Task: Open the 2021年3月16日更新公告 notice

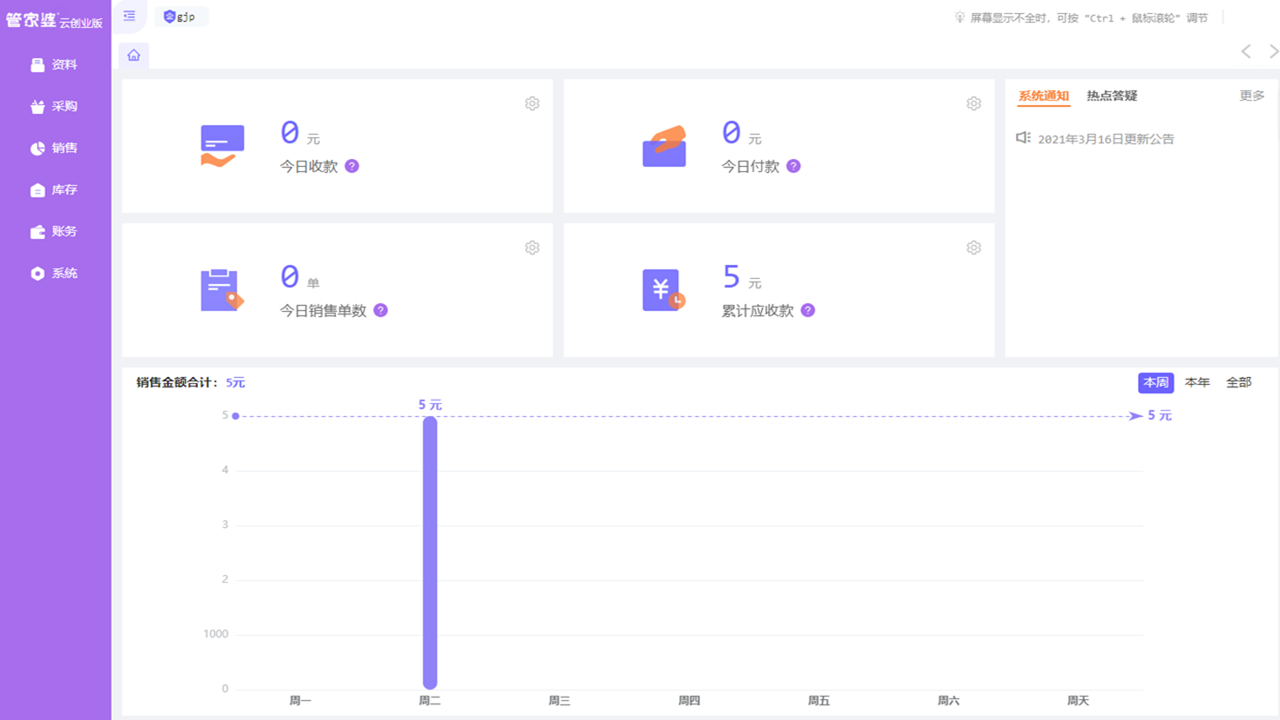Action: tap(1105, 139)
